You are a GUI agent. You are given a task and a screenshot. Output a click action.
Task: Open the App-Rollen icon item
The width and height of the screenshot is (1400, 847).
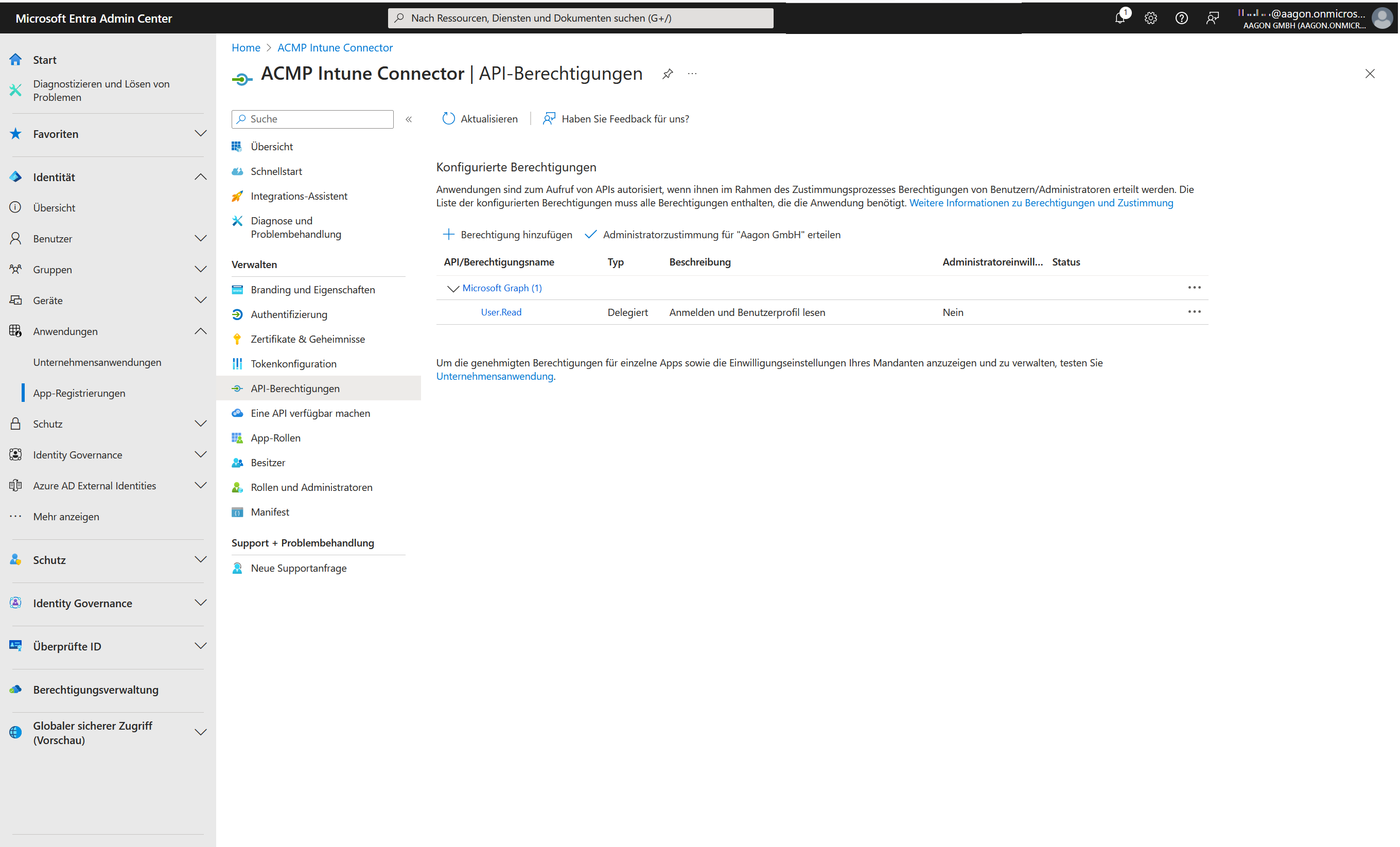click(237, 438)
